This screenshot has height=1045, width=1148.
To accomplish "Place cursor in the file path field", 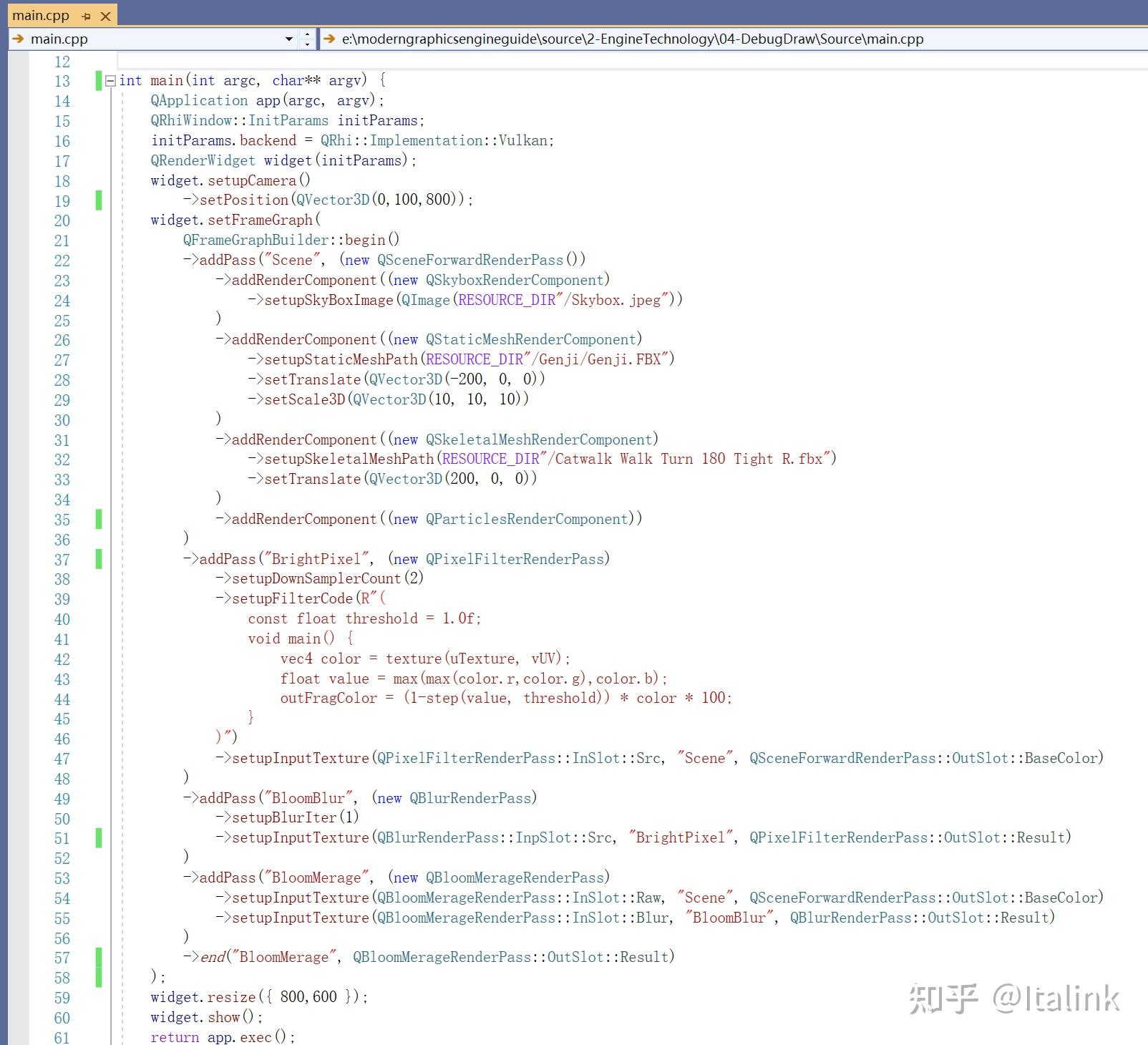I will 644,39.
